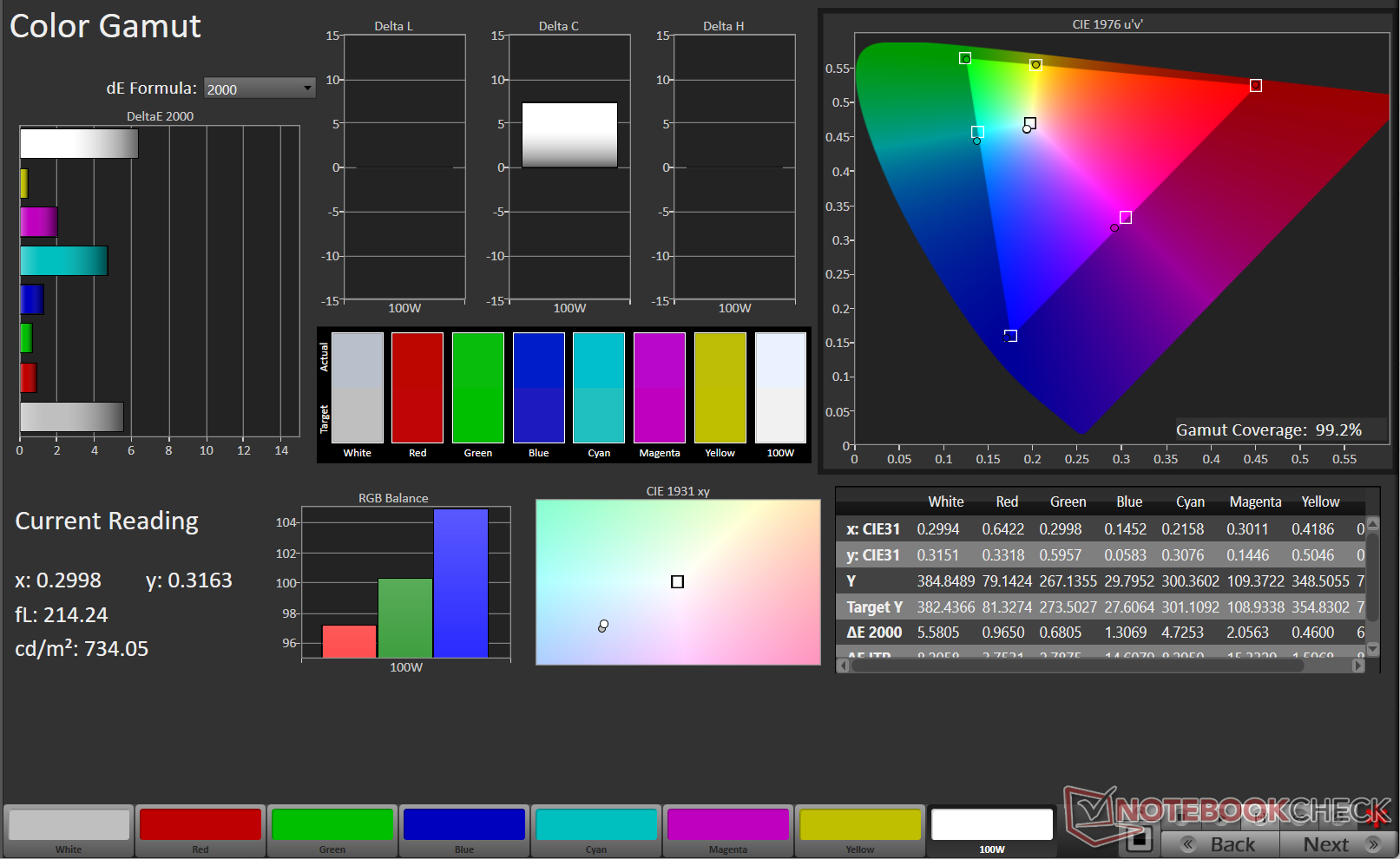
Task: Click the Magenta column header in data table
Action: click(x=1255, y=502)
